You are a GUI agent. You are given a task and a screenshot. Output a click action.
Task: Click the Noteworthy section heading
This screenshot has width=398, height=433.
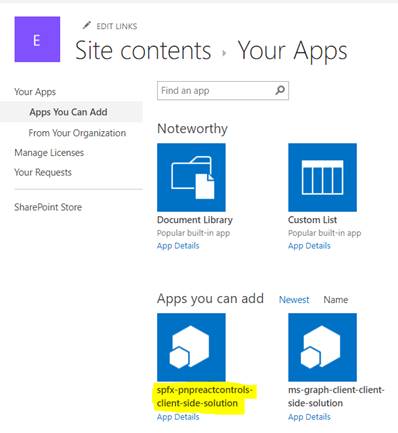tap(192, 129)
